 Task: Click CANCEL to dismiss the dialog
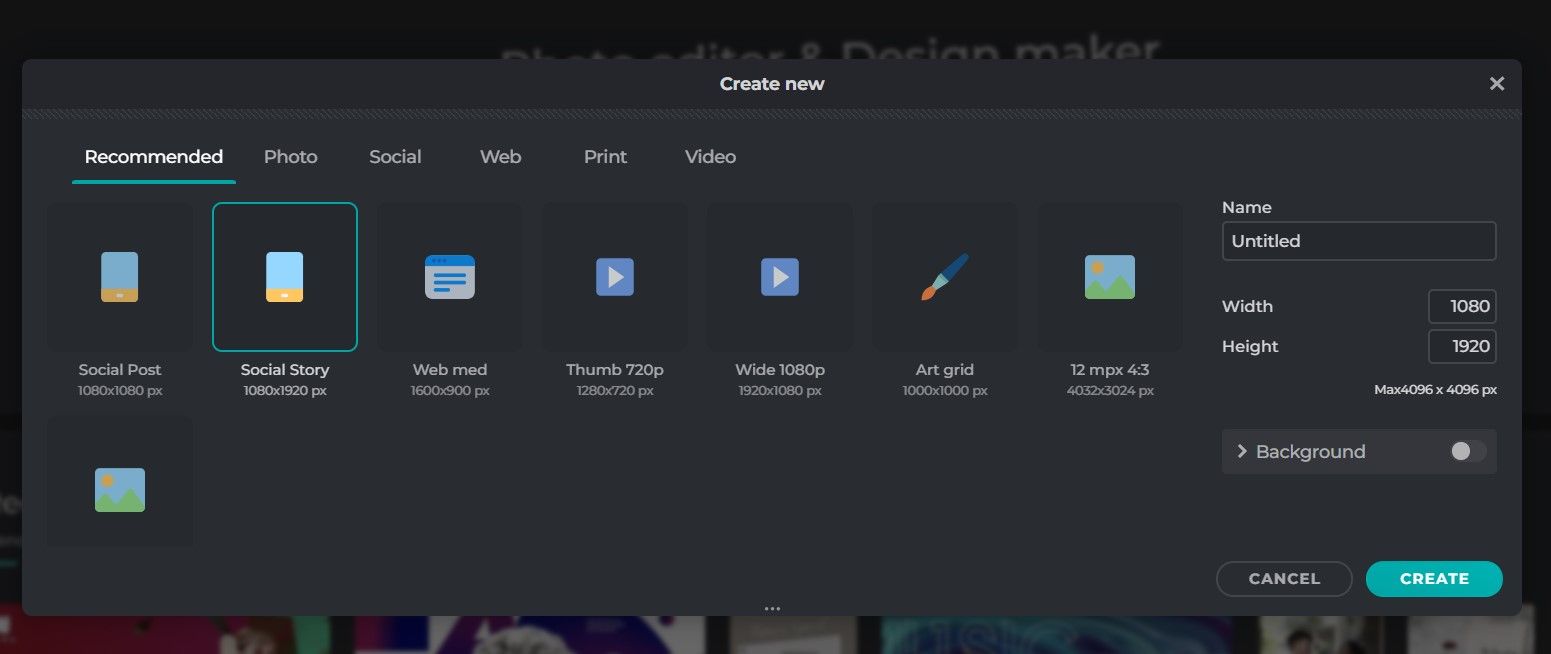(1284, 578)
